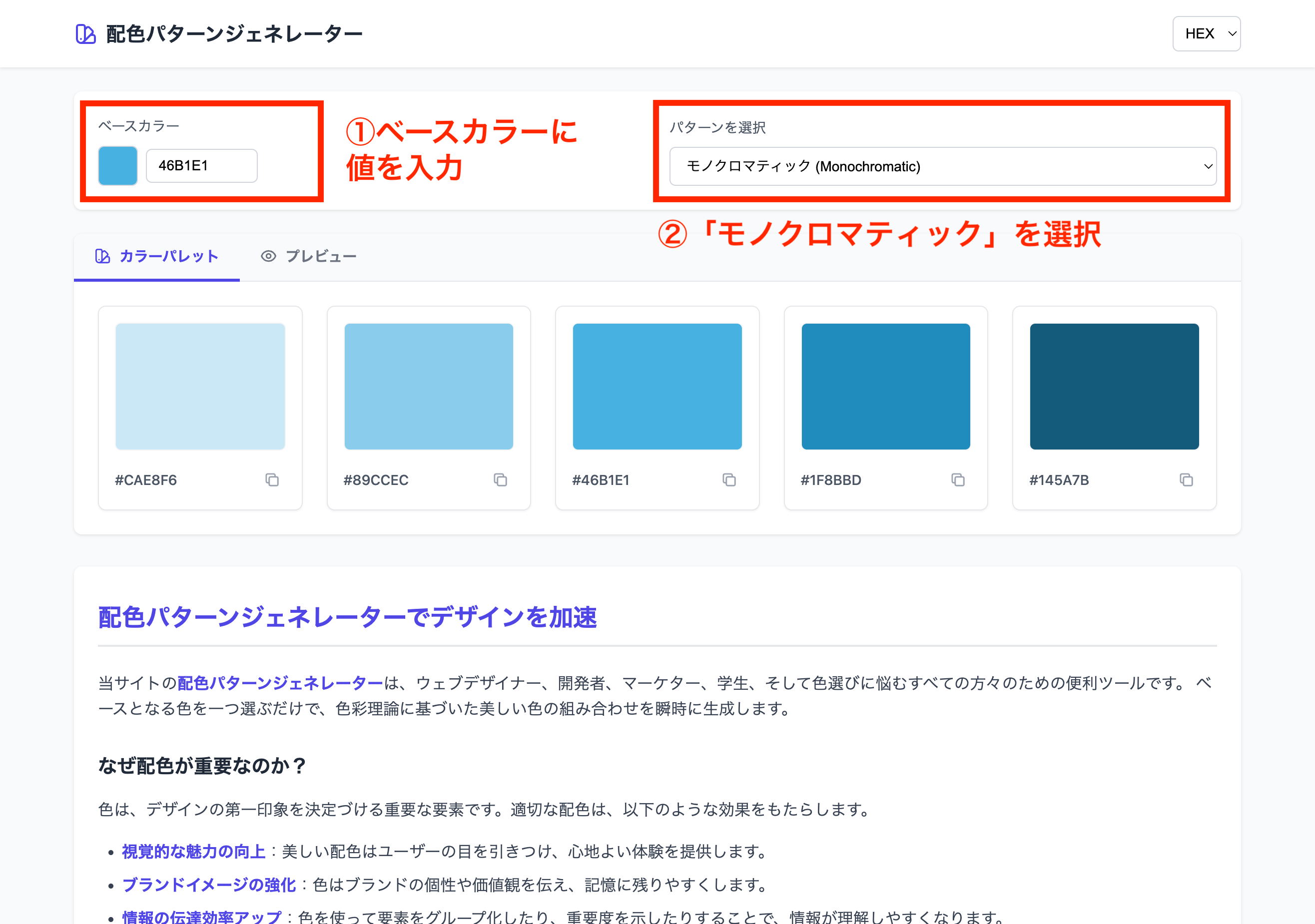Screen dimensions: 1315x924
Task: Open the モノクロマティック pattern dropdown
Action: pos(943,167)
